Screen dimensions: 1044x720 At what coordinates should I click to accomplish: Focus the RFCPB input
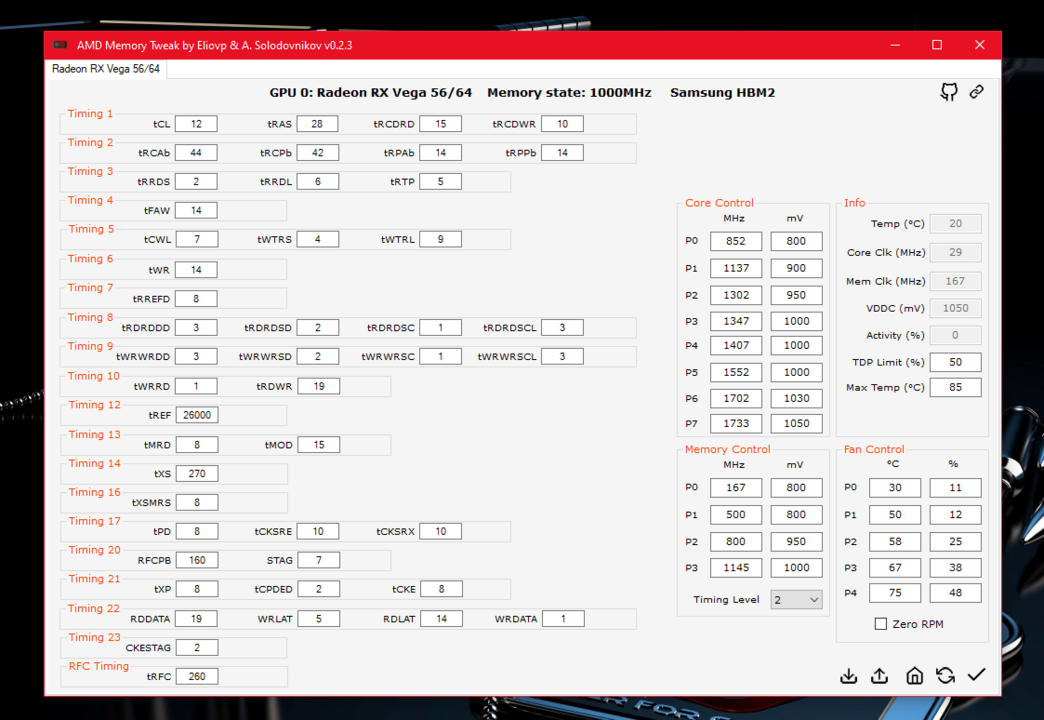[196, 560]
